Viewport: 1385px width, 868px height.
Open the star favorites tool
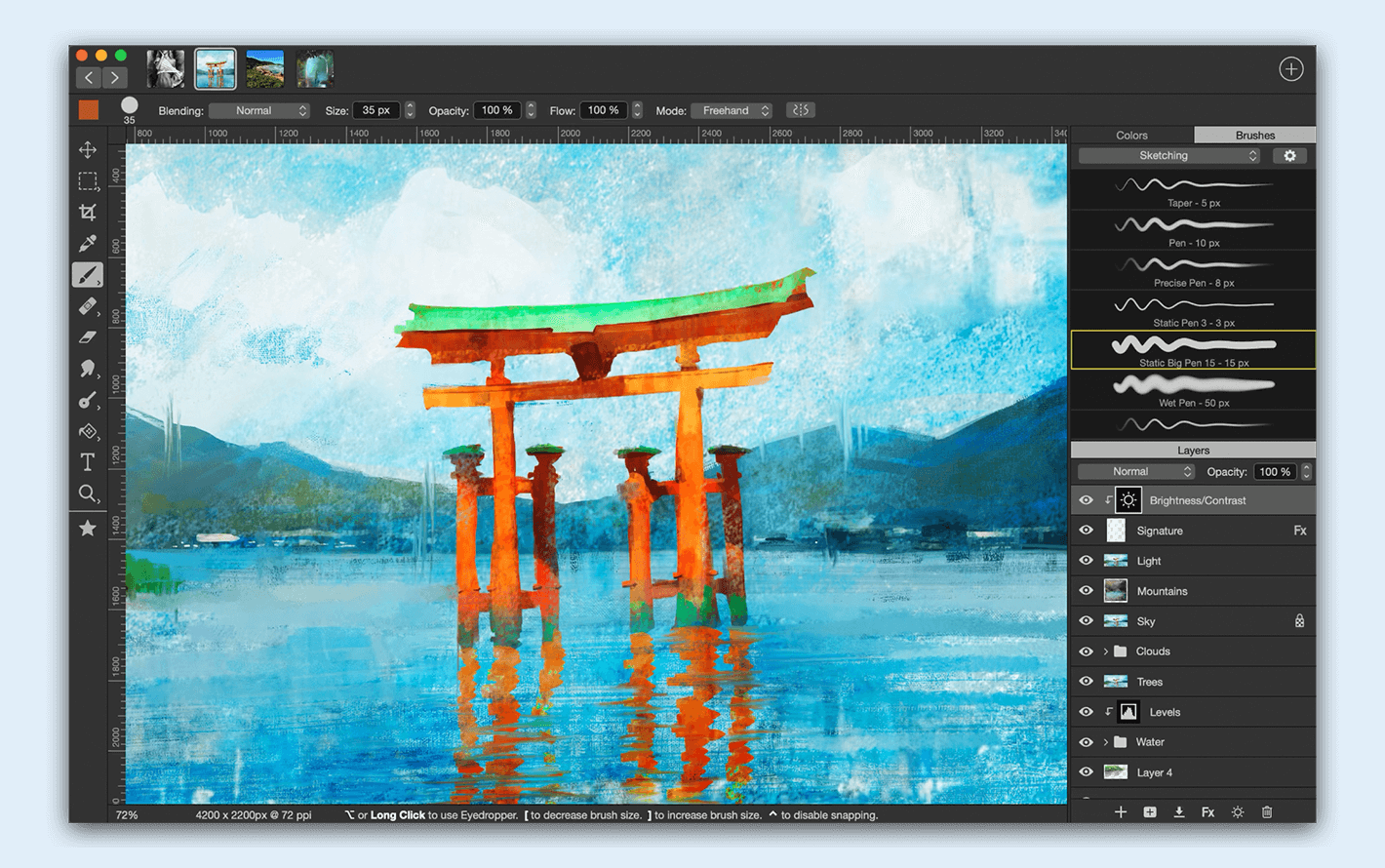coord(88,528)
